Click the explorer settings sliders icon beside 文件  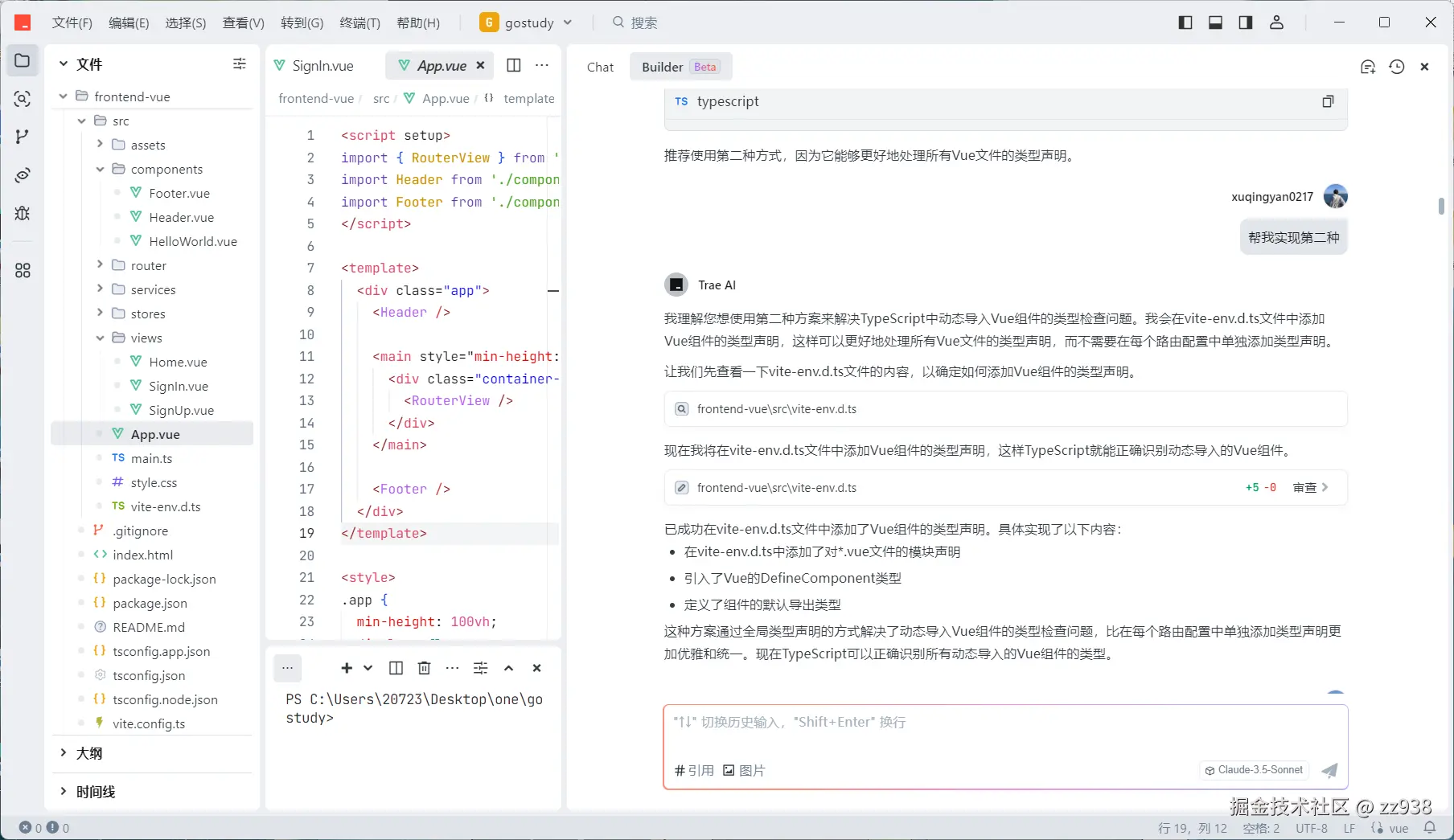click(x=240, y=64)
